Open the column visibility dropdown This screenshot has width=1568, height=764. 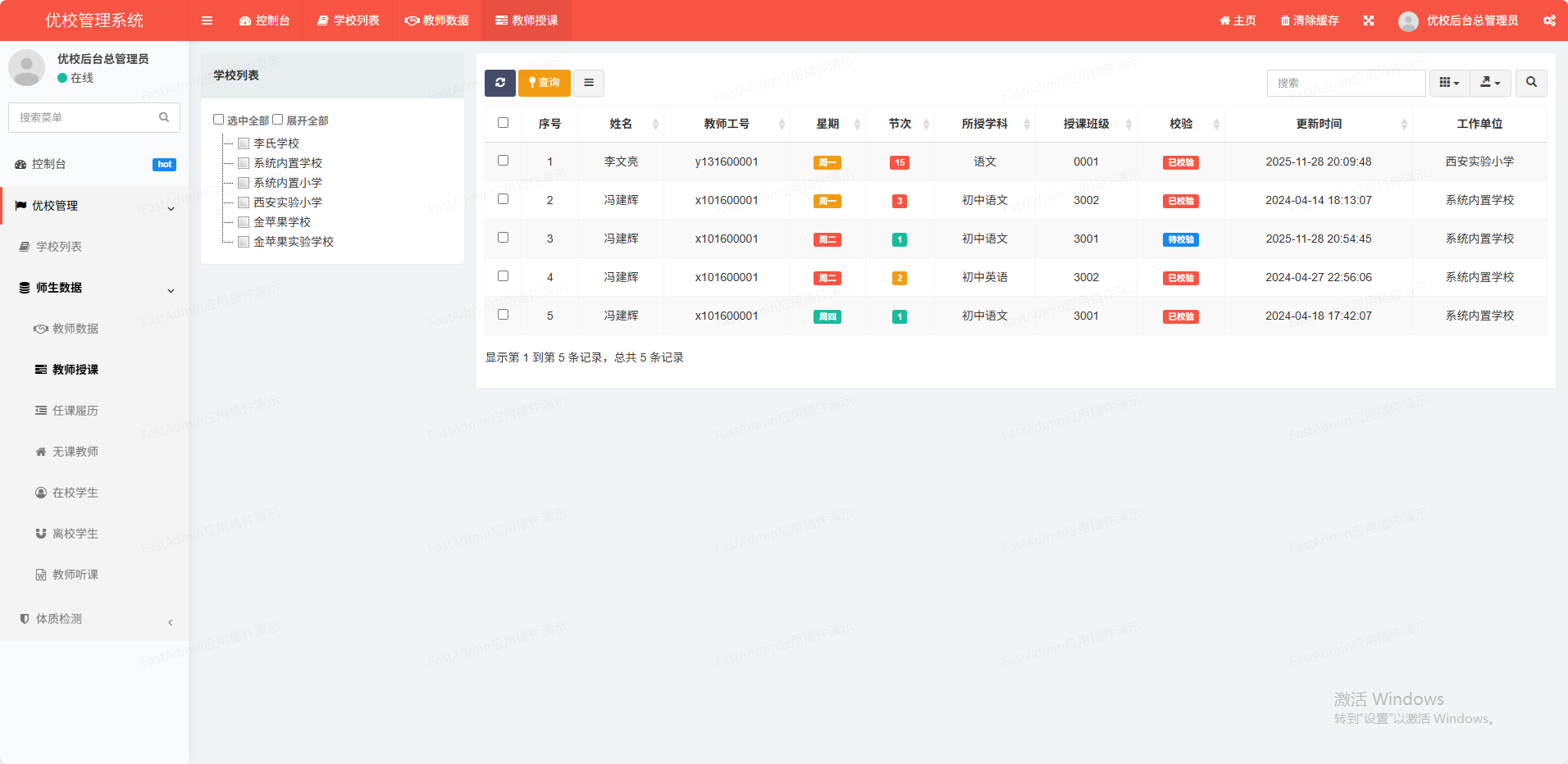click(x=1449, y=83)
